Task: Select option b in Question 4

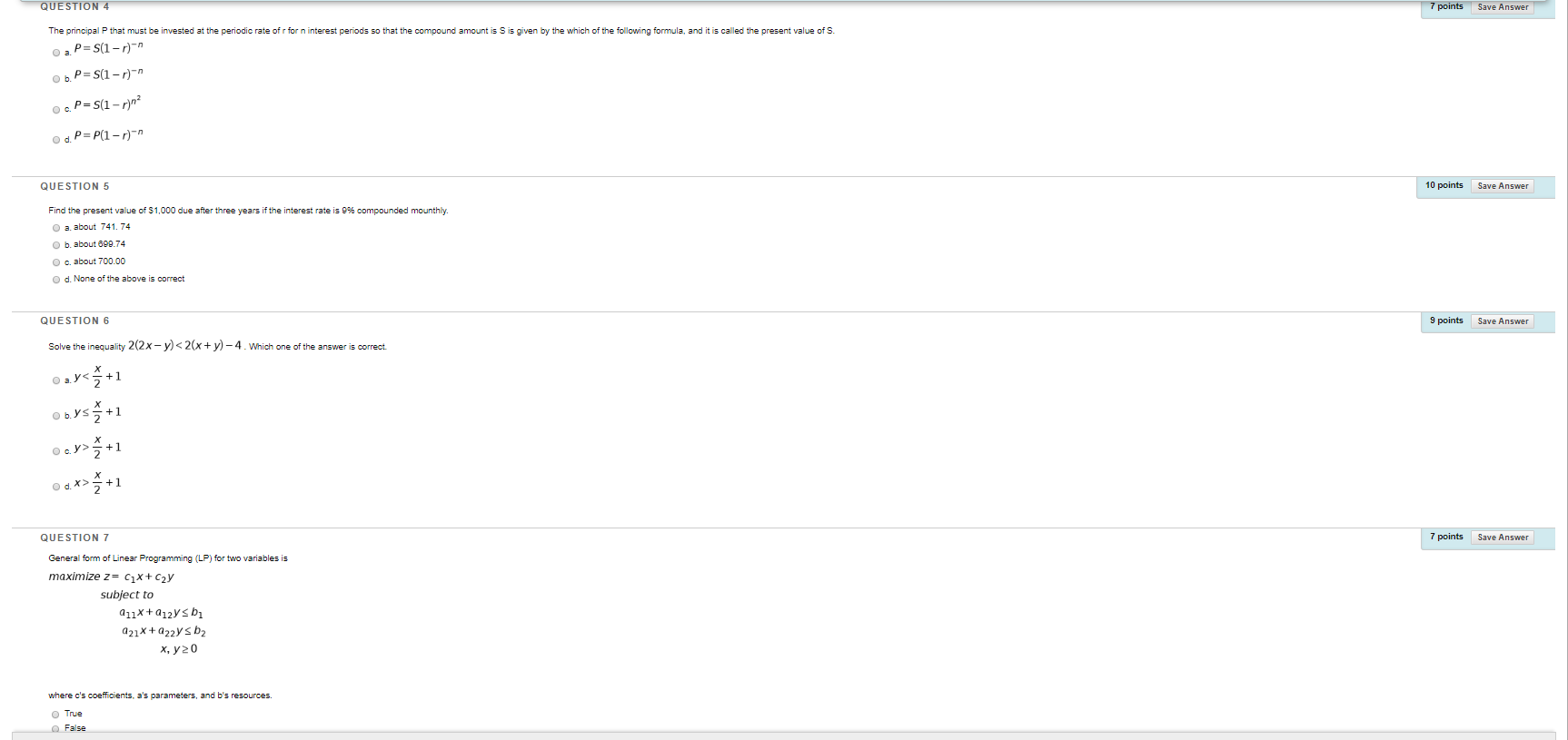Action: (56, 79)
